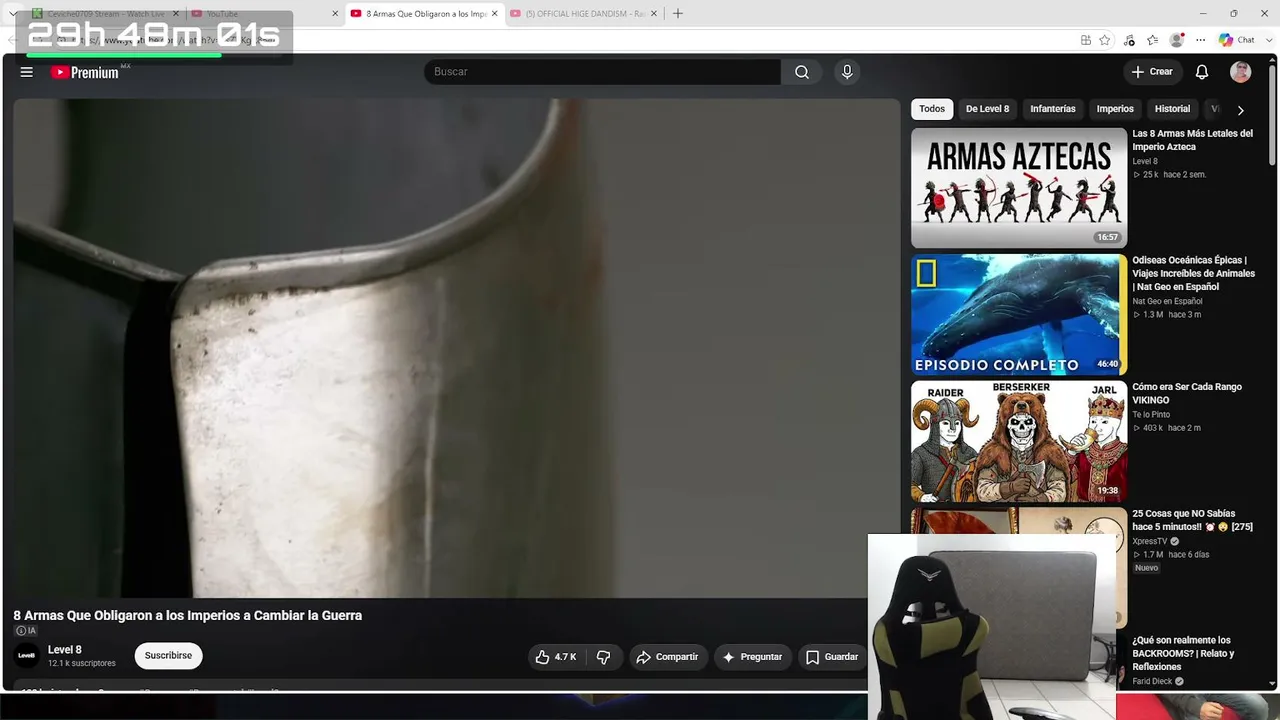
Task: Like the video with 4.7 K likes
Action: click(x=555, y=657)
